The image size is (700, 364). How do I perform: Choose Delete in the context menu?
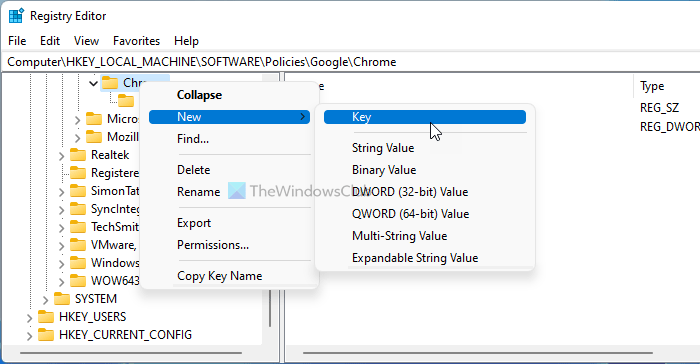[229, 170]
